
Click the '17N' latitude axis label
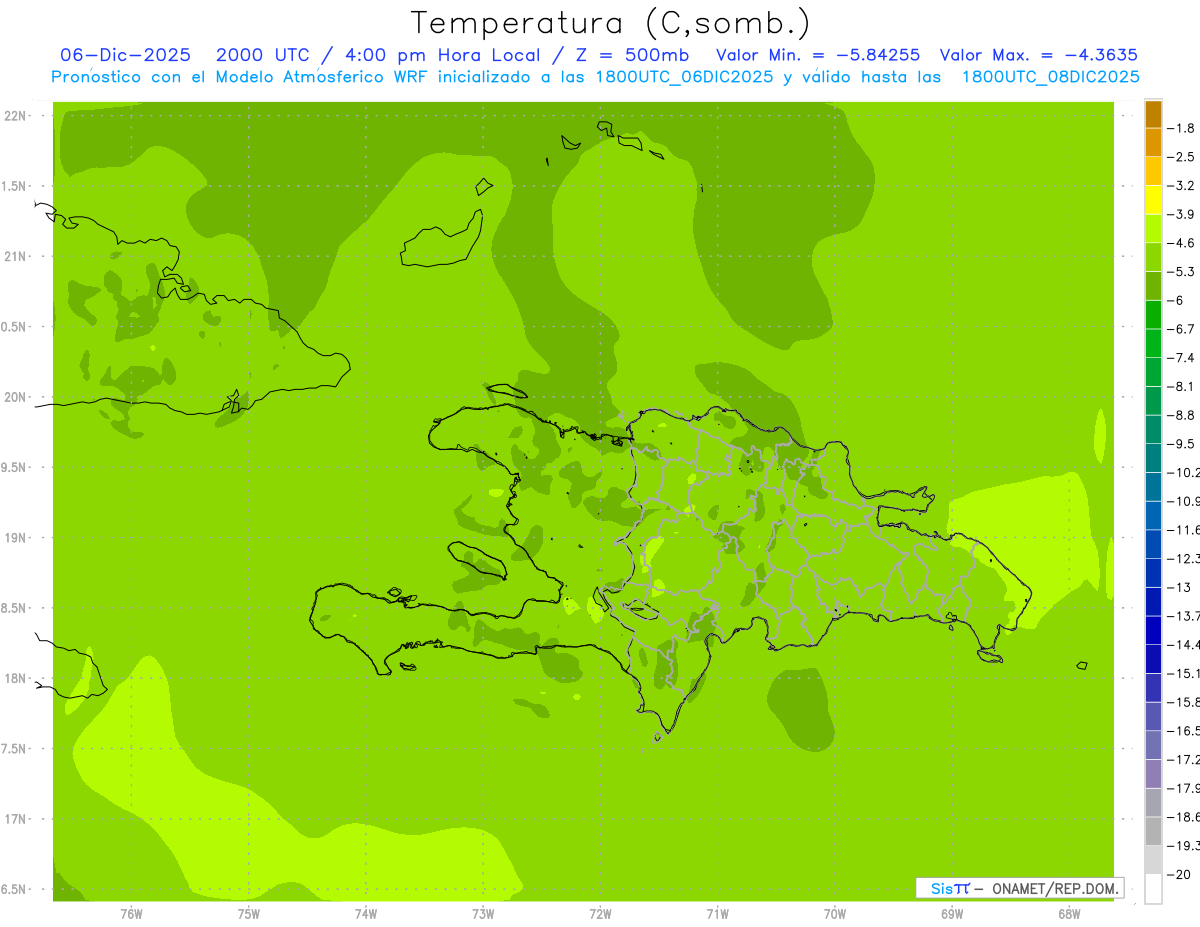point(15,819)
